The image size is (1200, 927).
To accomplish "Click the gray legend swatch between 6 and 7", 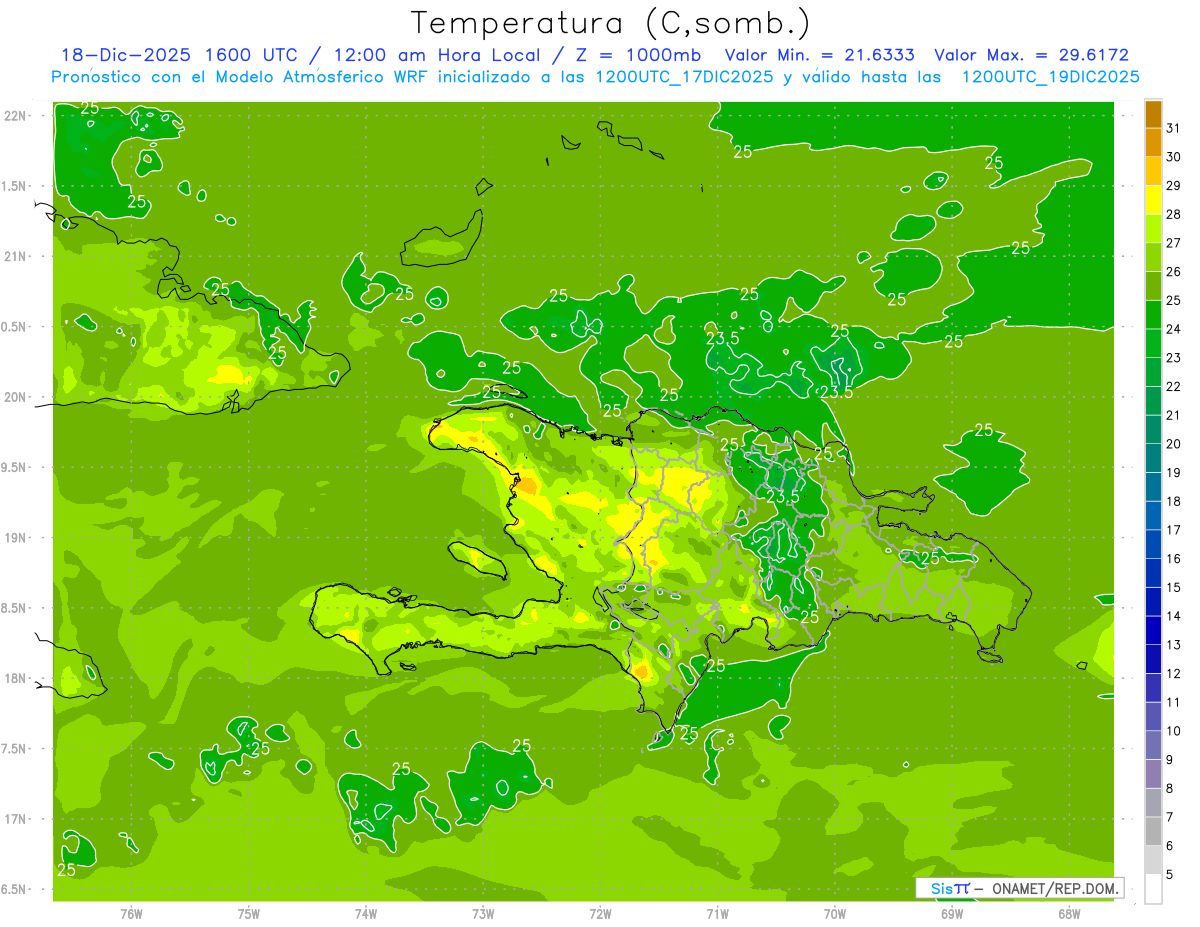I will pyautogui.click(x=1153, y=831).
